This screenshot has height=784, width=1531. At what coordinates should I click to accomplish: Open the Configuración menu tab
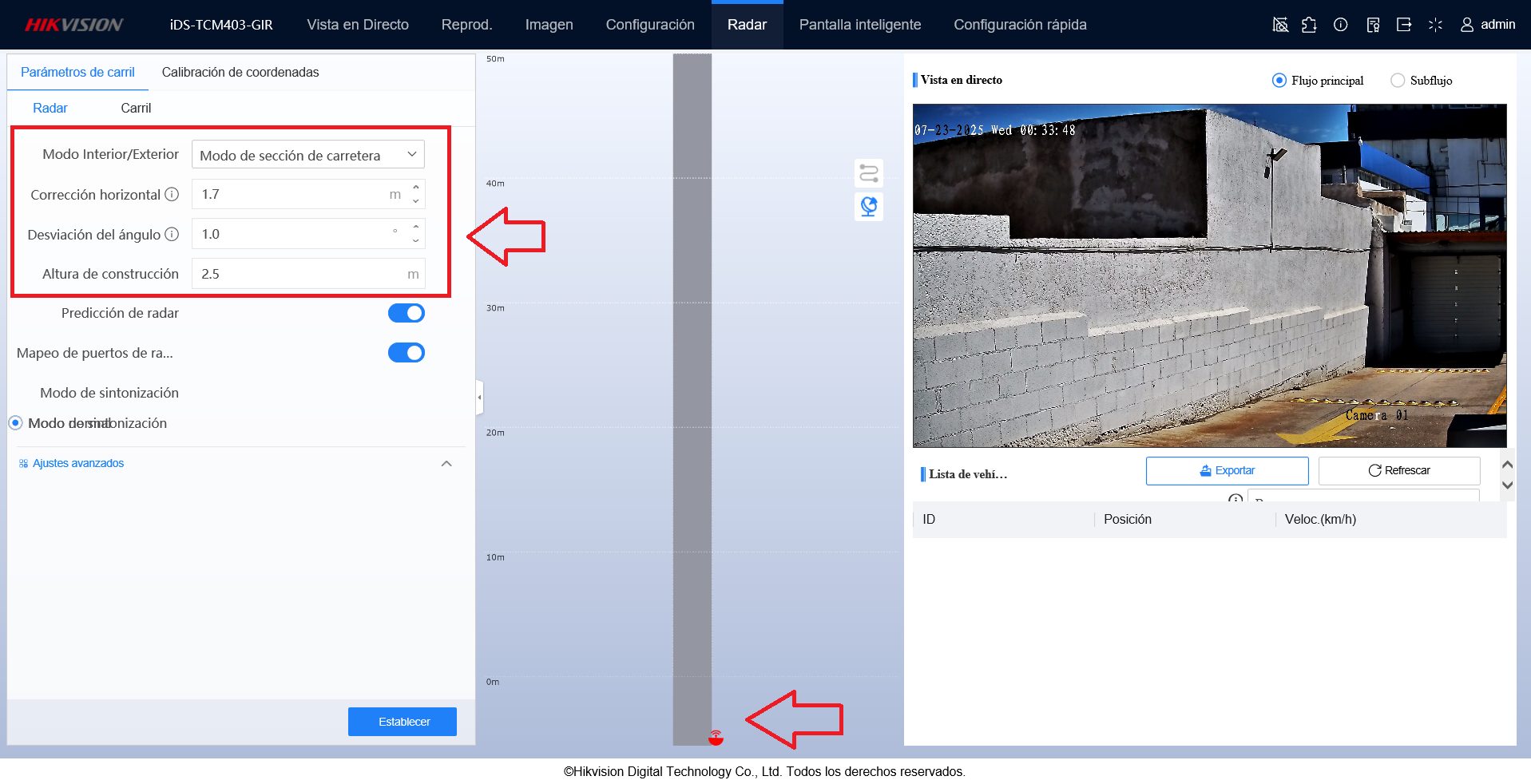pyautogui.click(x=650, y=25)
